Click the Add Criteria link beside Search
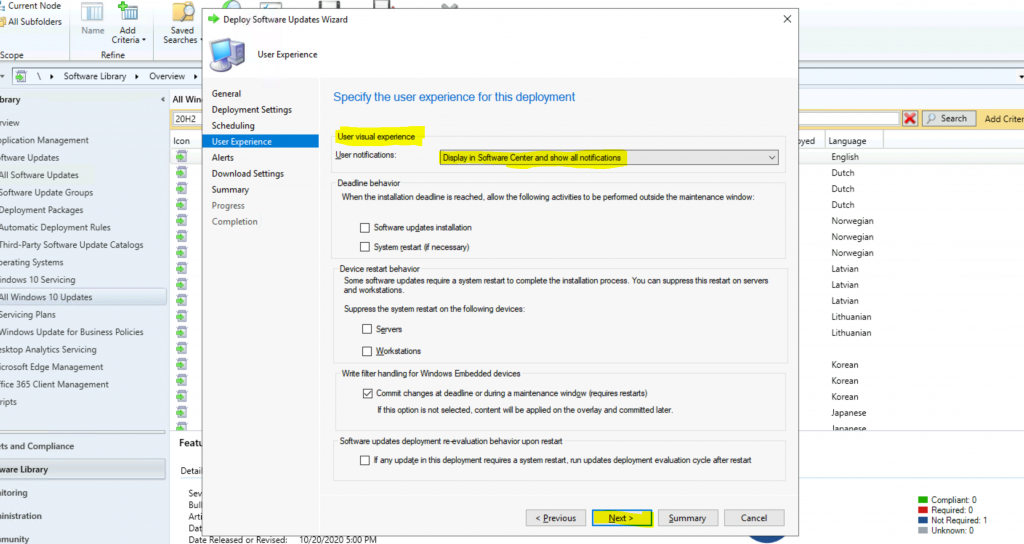 [x=1004, y=119]
